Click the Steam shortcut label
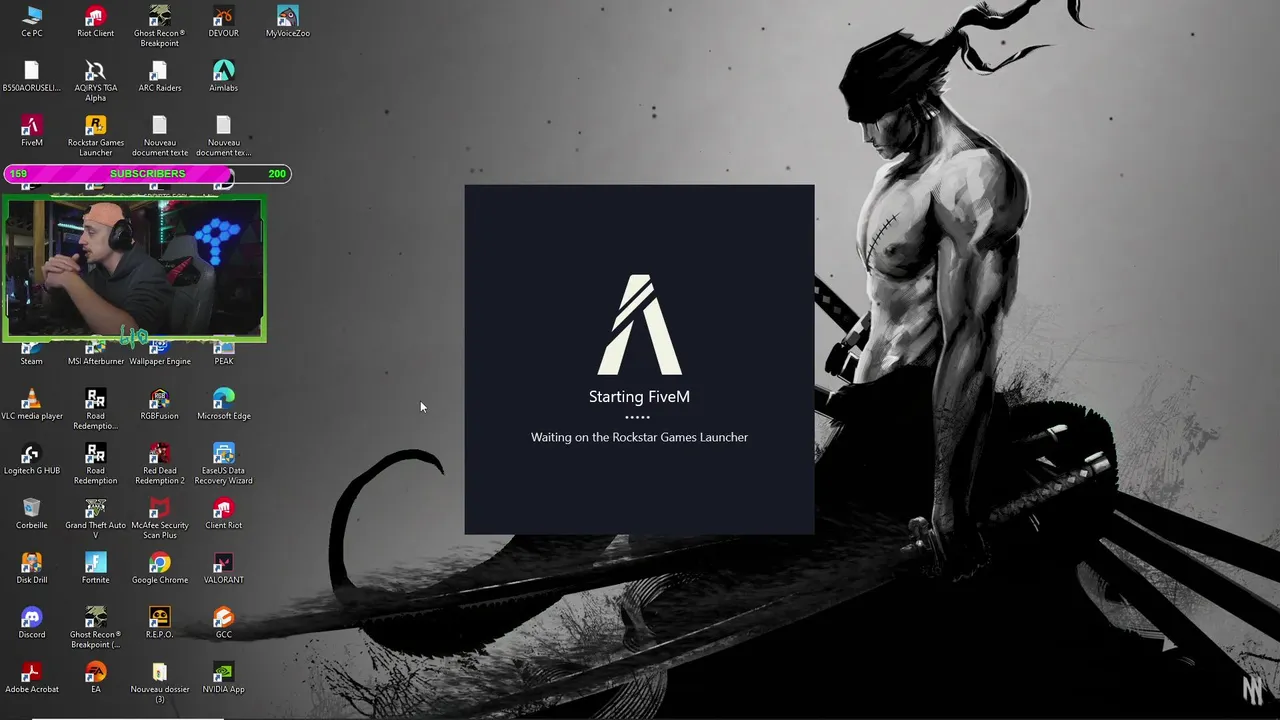1280x720 pixels. 32,361
